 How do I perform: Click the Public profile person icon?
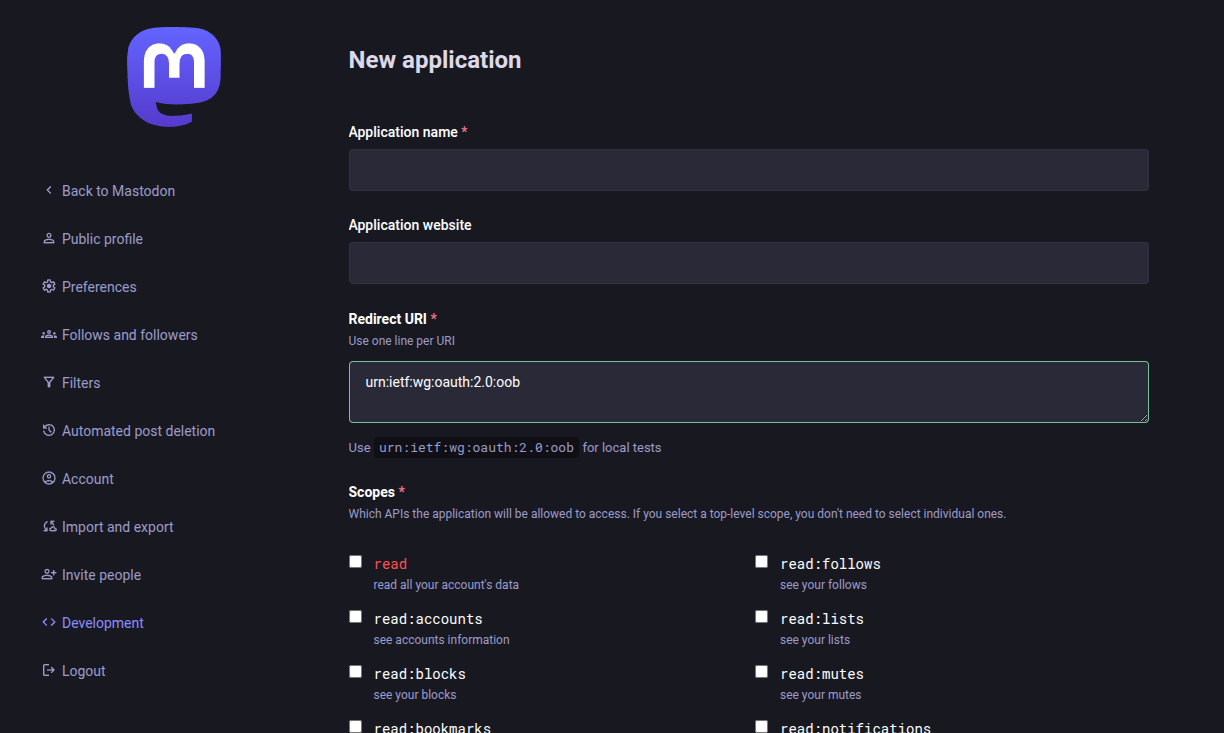click(48, 239)
